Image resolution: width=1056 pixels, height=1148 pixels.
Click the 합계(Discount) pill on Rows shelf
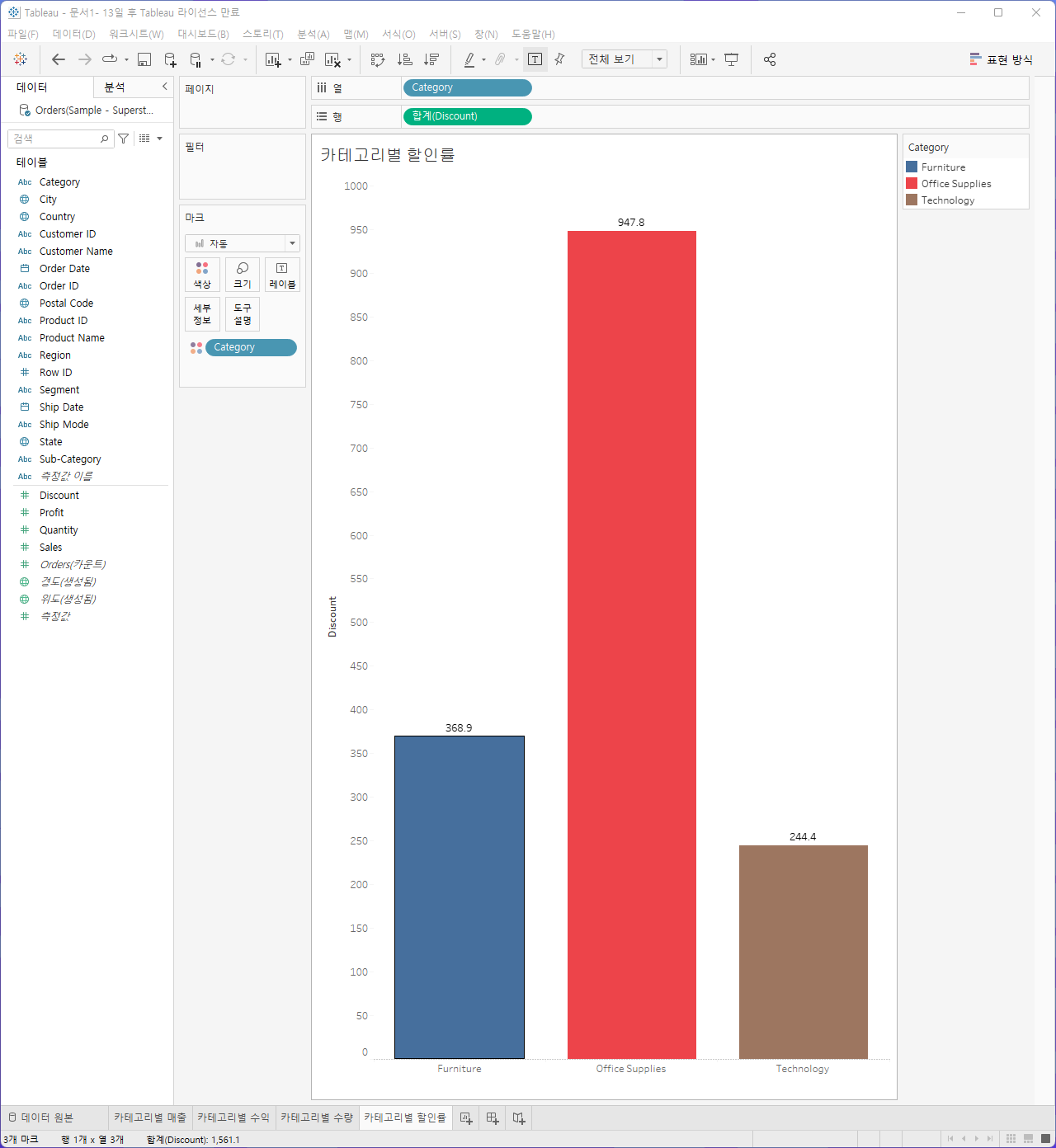pyautogui.click(x=467, y=116)
